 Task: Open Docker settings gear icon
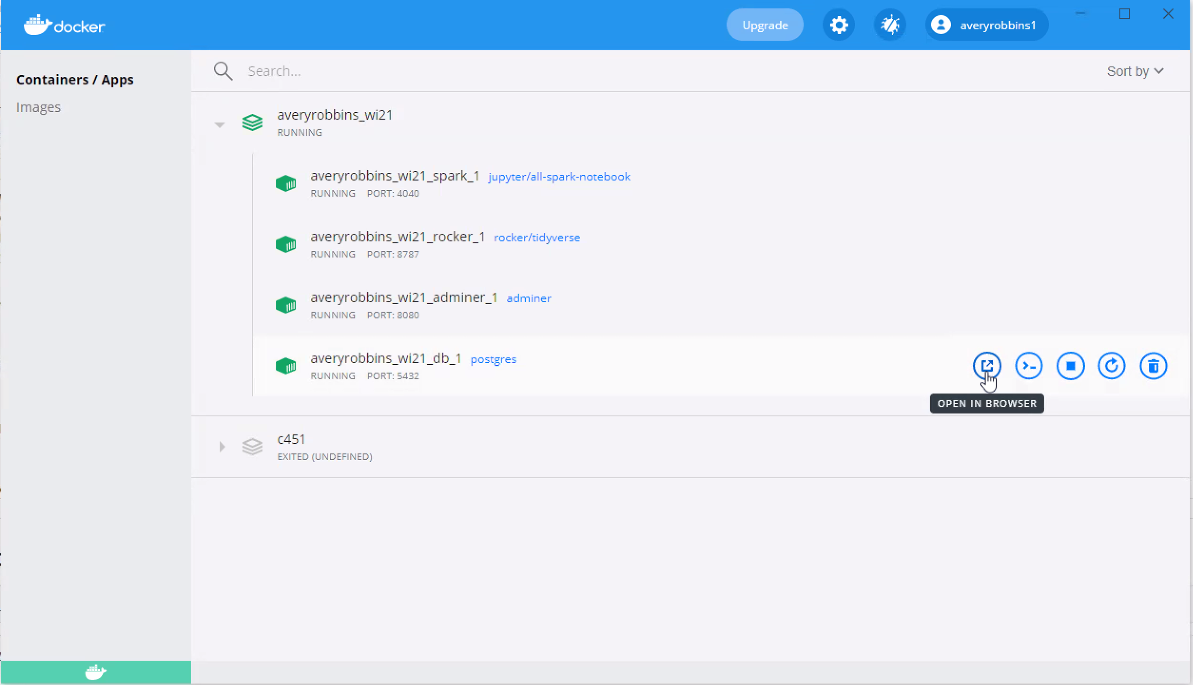[x=838, y=25]
